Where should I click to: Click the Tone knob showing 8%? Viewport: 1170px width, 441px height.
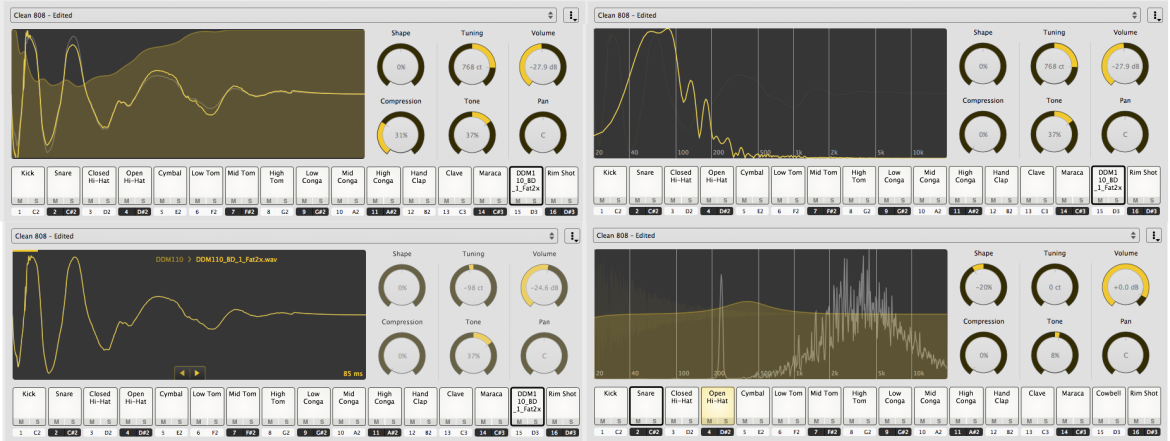[1054, 355]
